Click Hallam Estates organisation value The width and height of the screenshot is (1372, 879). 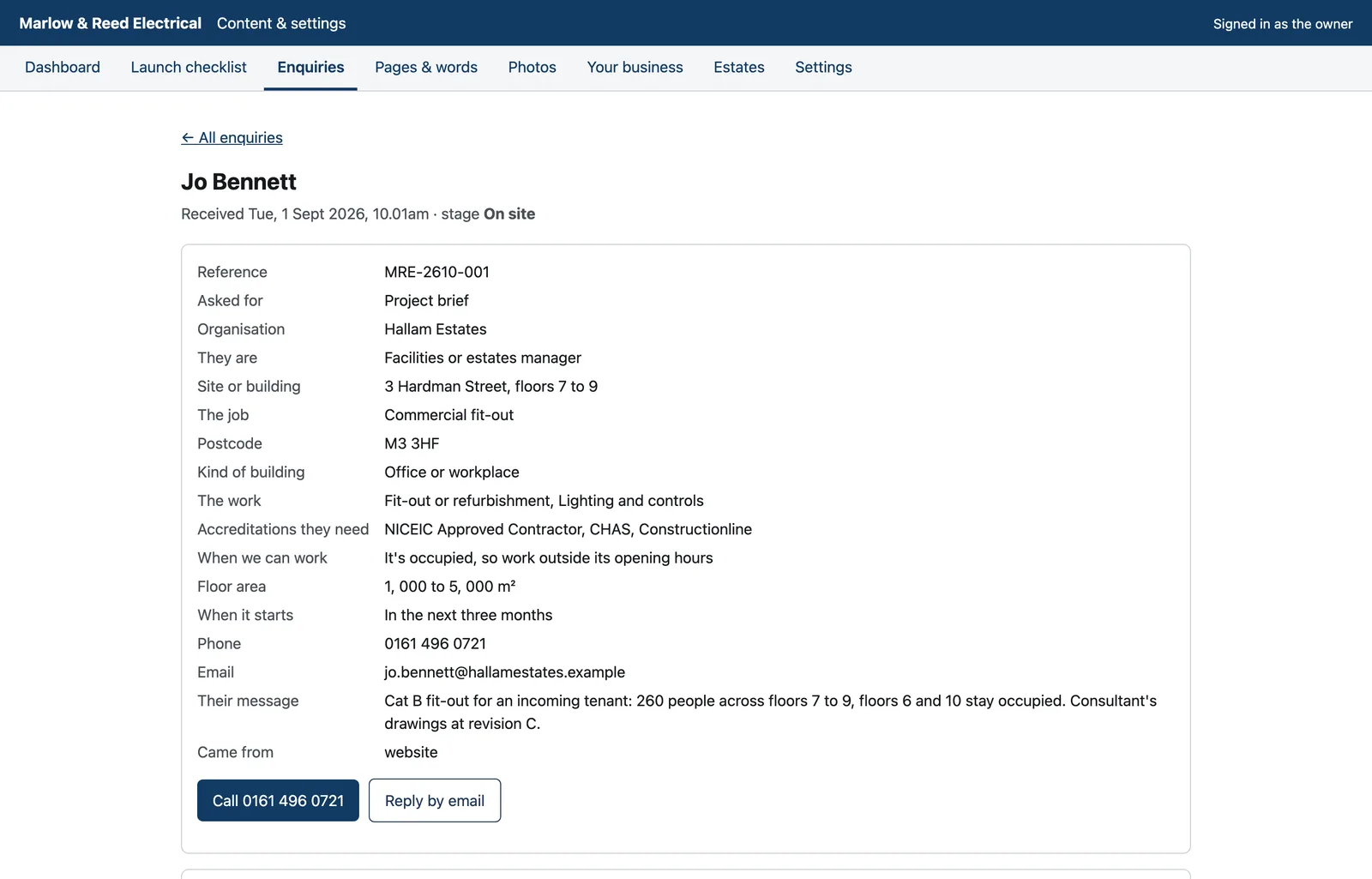click(436, 329)
